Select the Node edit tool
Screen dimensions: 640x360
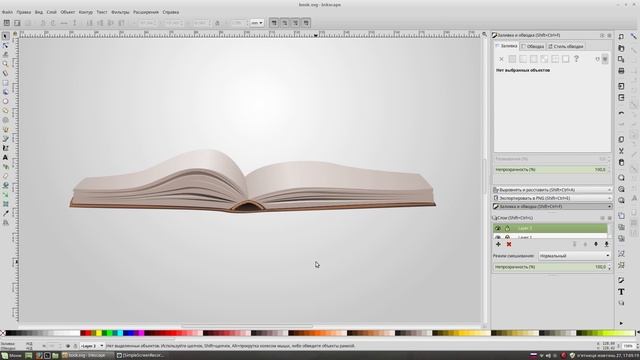5,46
